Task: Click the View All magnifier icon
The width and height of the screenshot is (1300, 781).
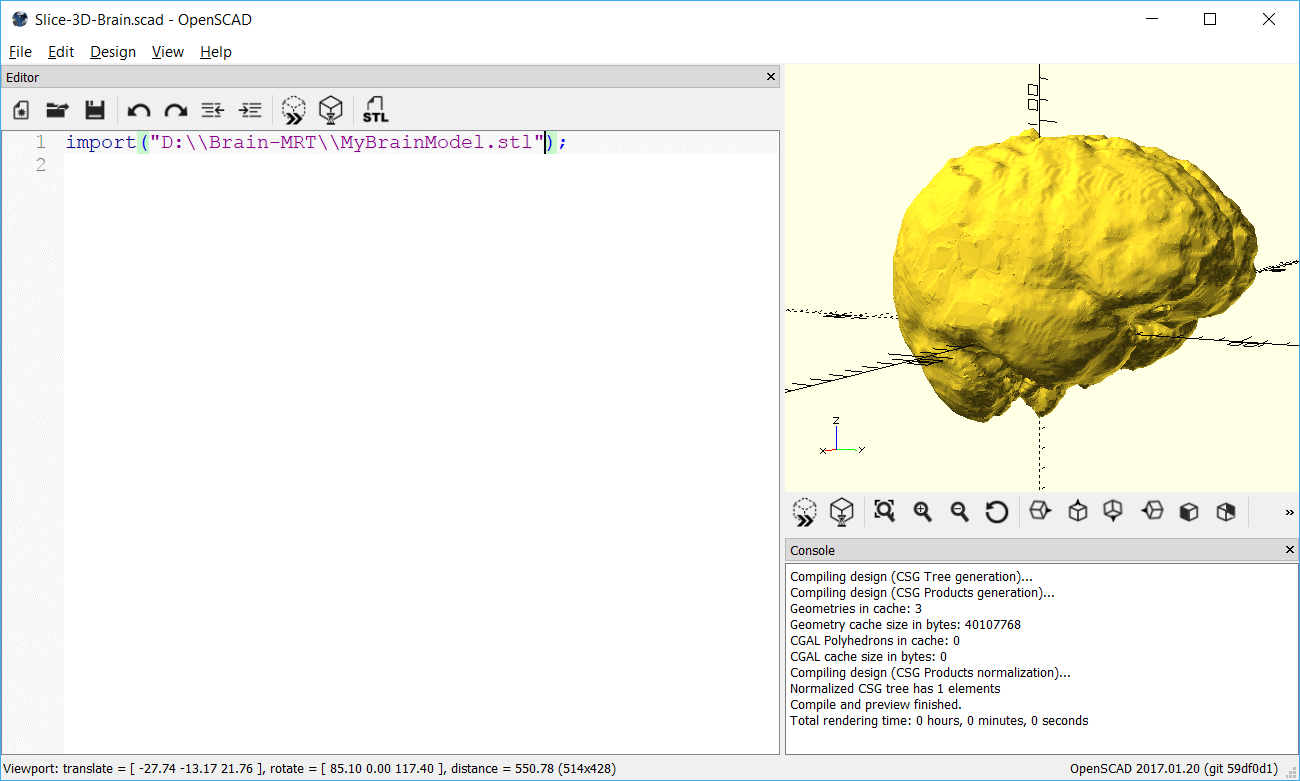Action: pos(884,511)
